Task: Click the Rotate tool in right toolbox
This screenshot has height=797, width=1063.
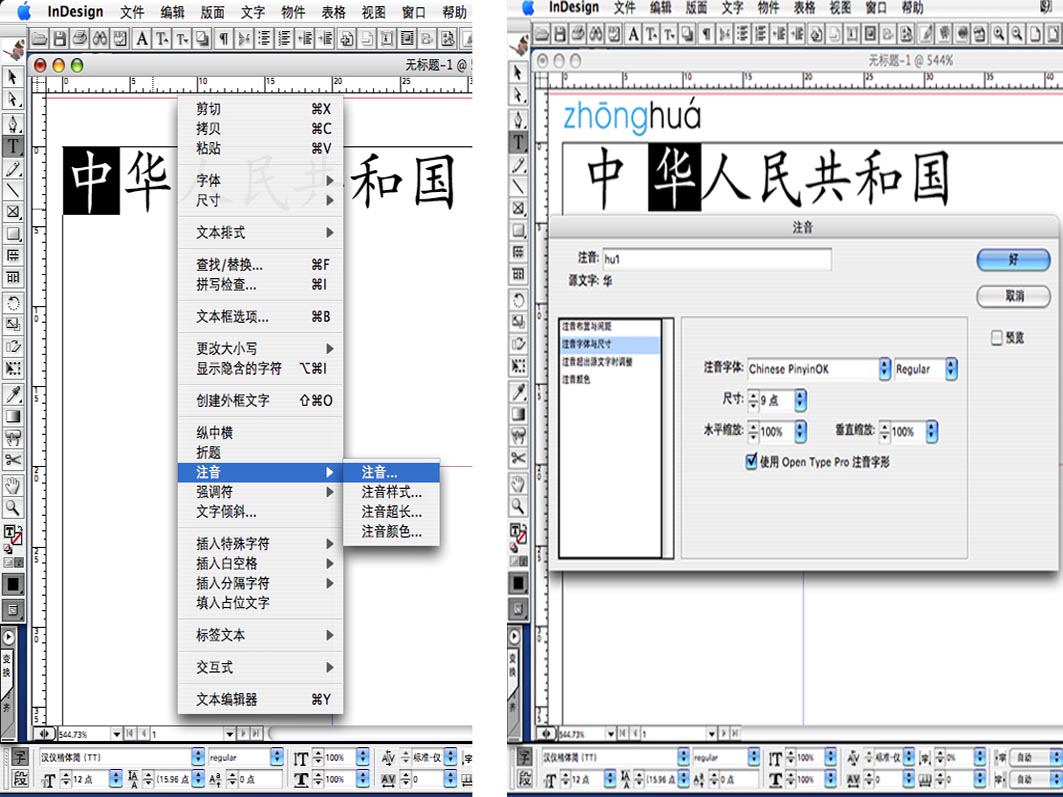Action: pos(518,299)
